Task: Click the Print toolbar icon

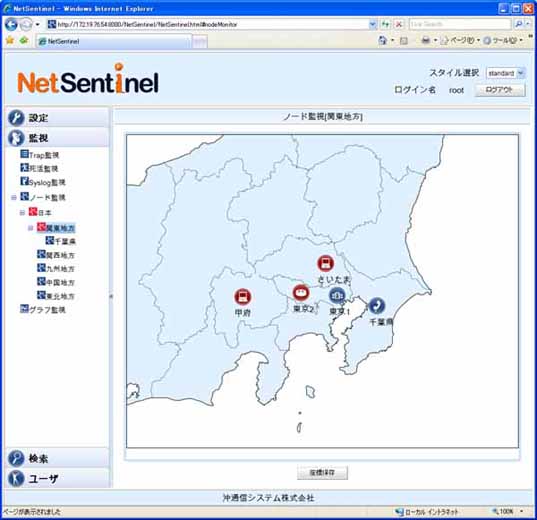Action: point(426,41)
